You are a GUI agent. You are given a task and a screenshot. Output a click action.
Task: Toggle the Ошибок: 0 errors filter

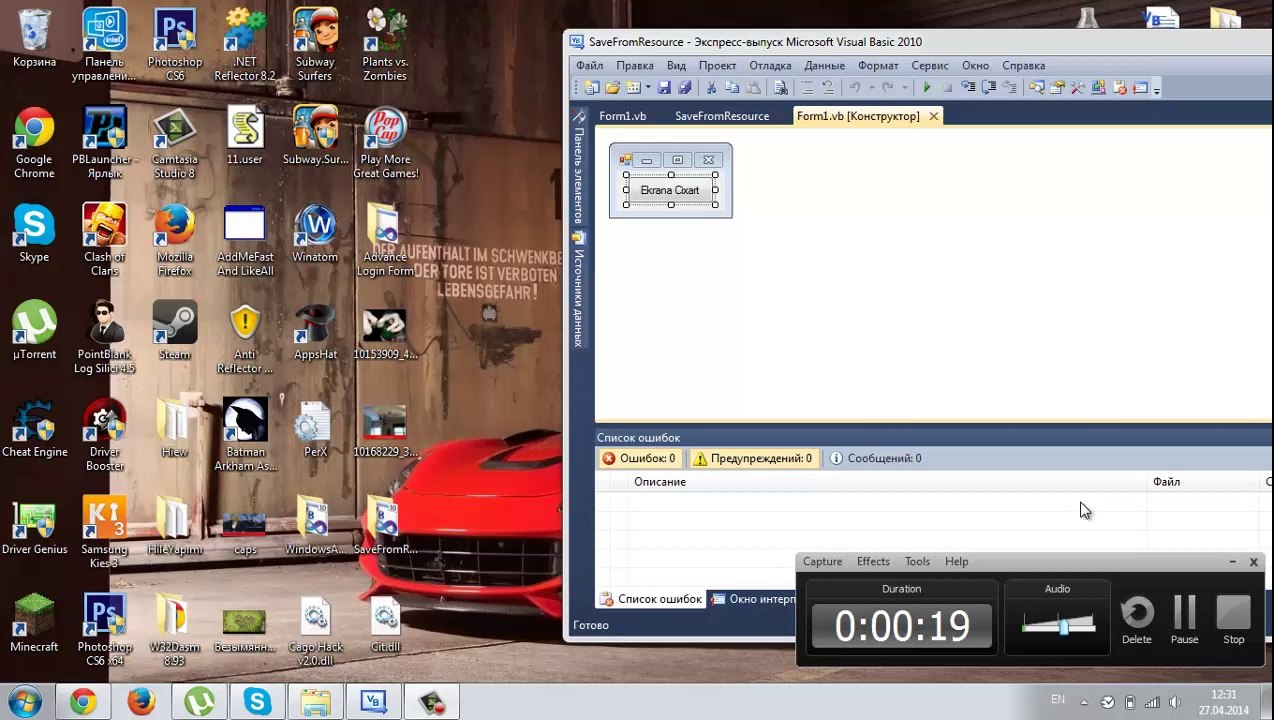pyautogui.click(x=639, y=458)
